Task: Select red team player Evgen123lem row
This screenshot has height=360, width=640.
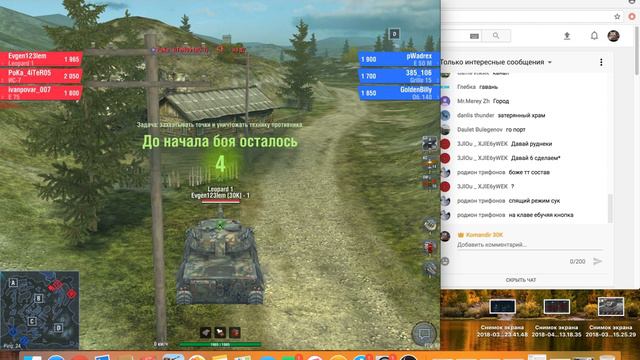Action: click(x=41, y=59)
